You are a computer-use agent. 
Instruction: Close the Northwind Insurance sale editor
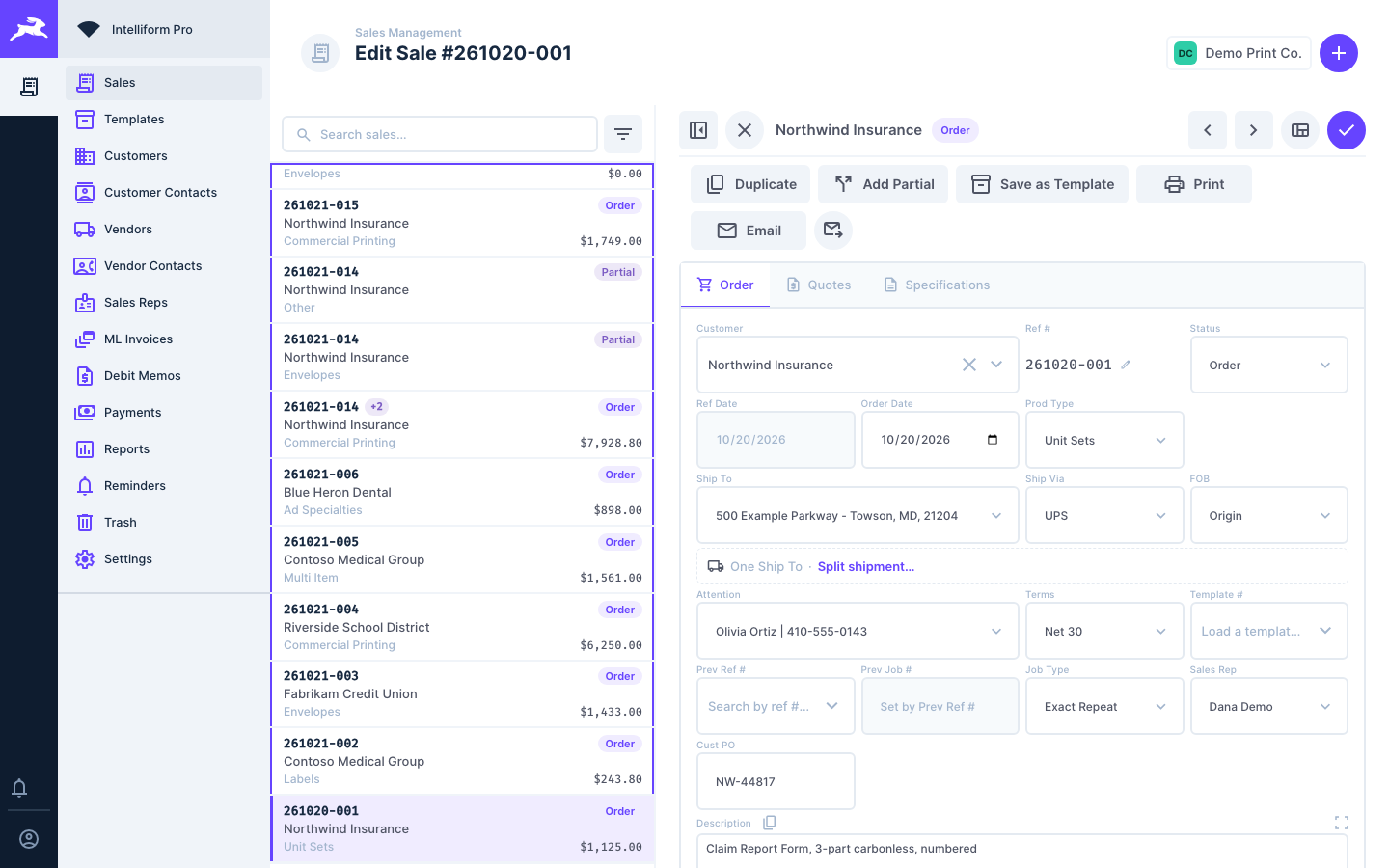click(745, 130)
